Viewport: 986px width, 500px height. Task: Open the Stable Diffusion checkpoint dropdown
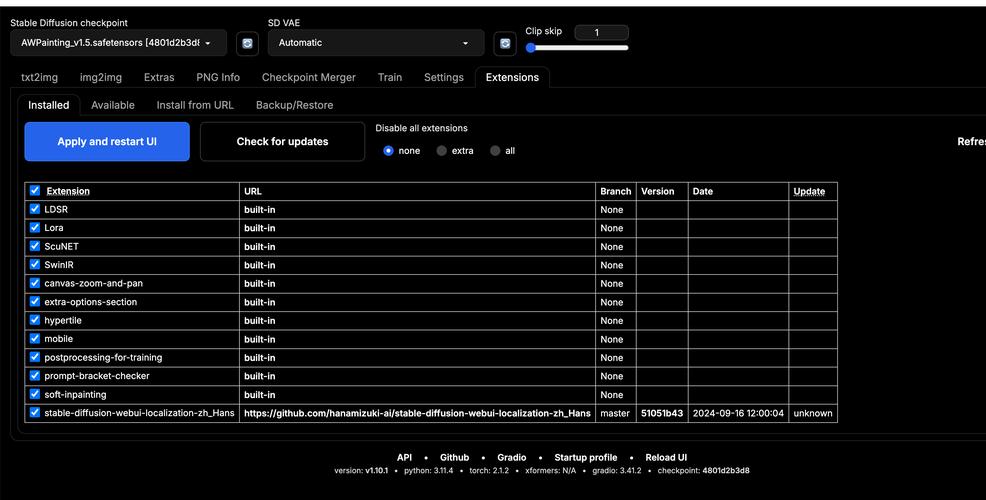click(118, 43)
